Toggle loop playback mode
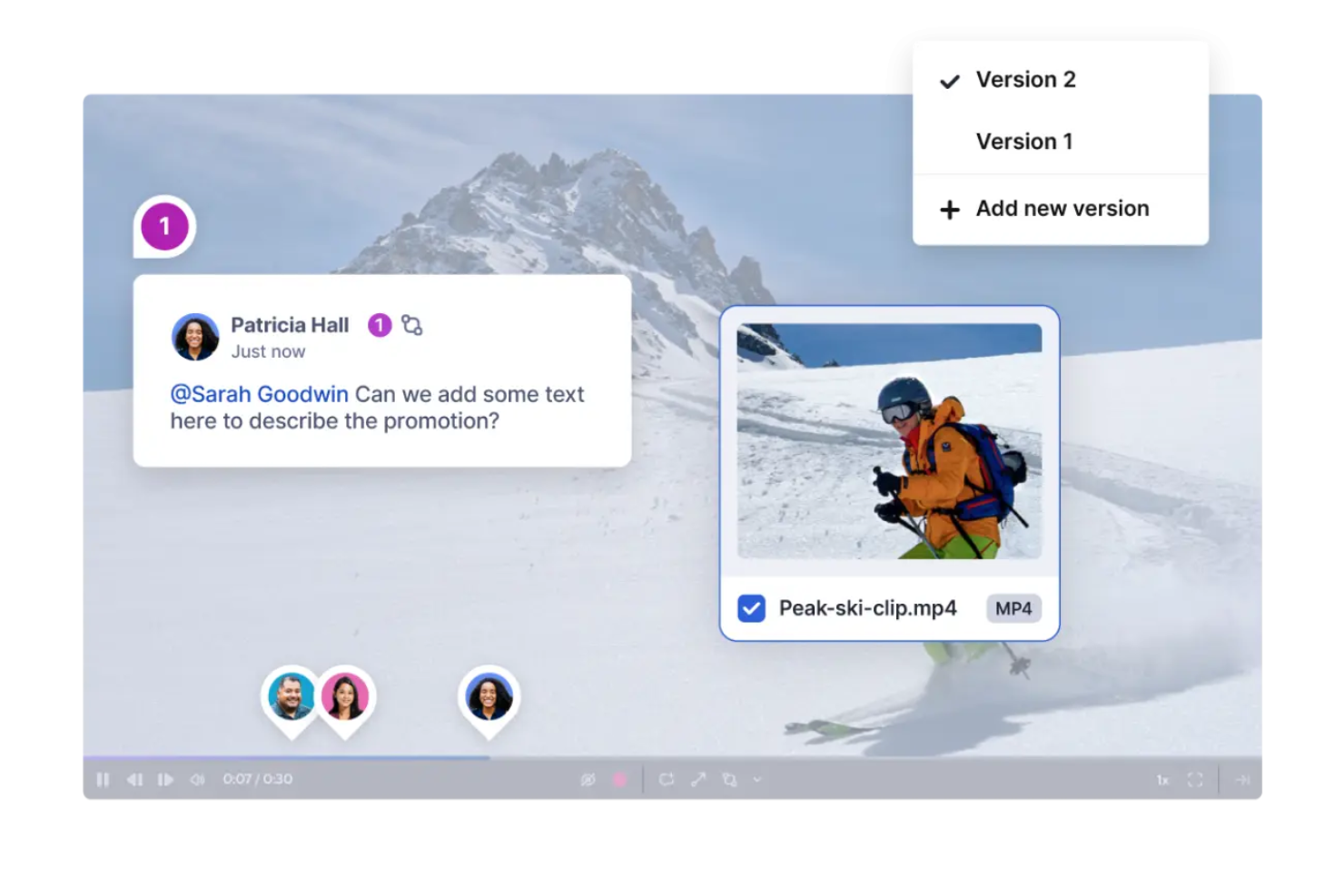Image resolution: width=1344 pixels, height=896 pixels. point(667,779)
